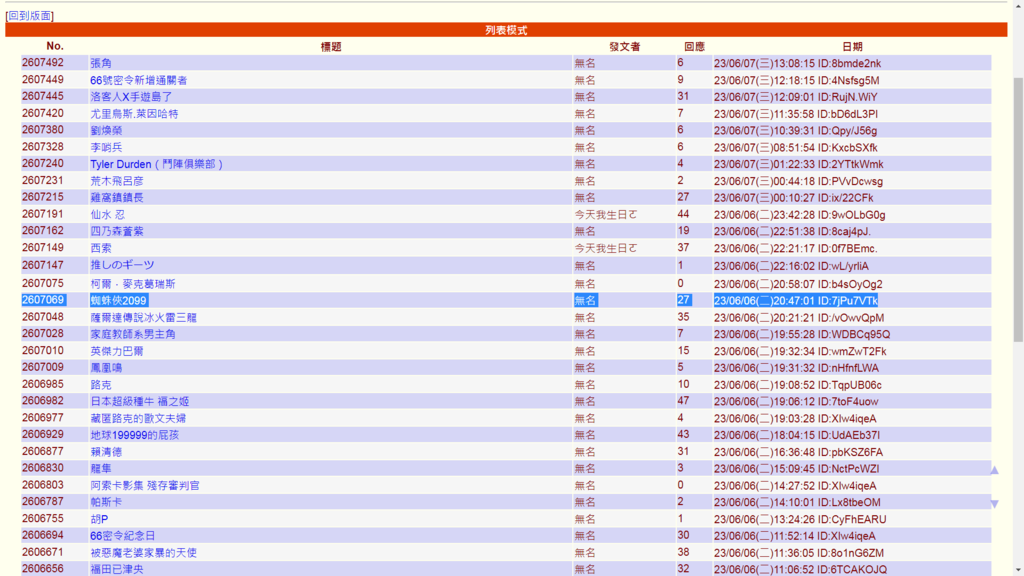Click author 今天我生日ㄛ in row 2607149
Image resolution: width=1024 pixels, height=576 pixels.
(605, 248)
